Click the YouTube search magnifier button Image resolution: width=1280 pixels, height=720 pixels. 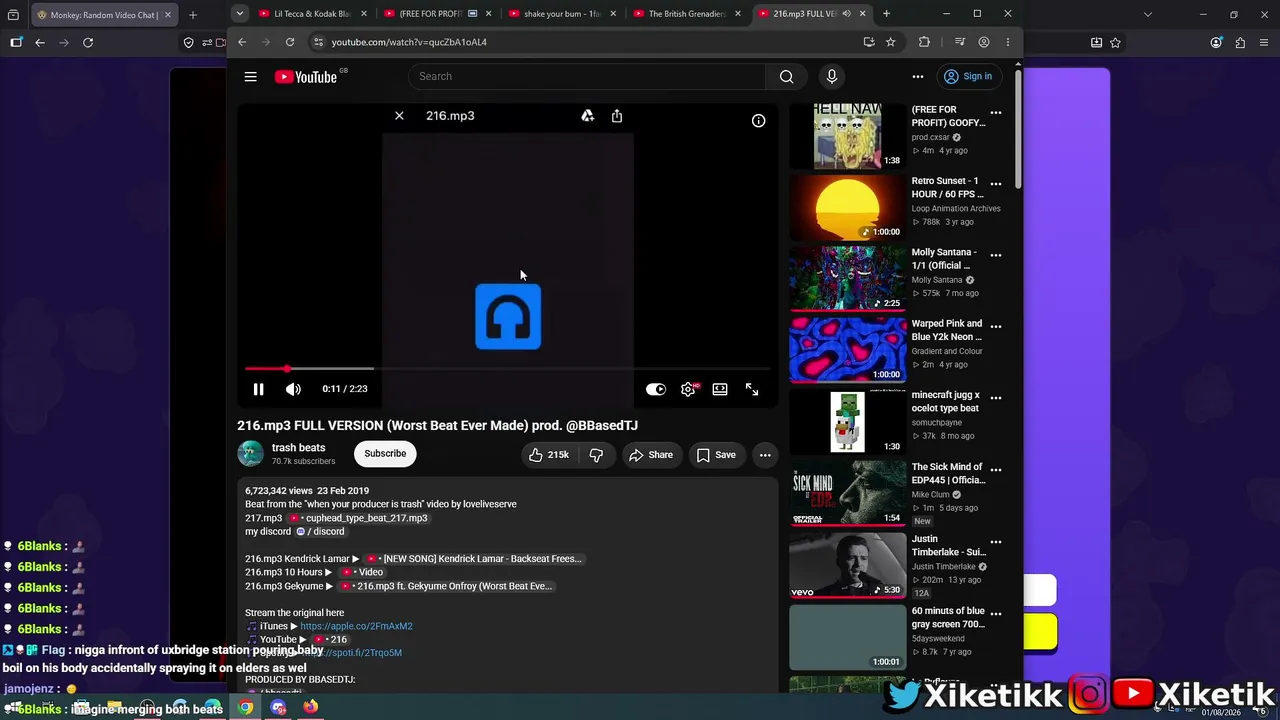pyautogui.click(x=786, y=77)
